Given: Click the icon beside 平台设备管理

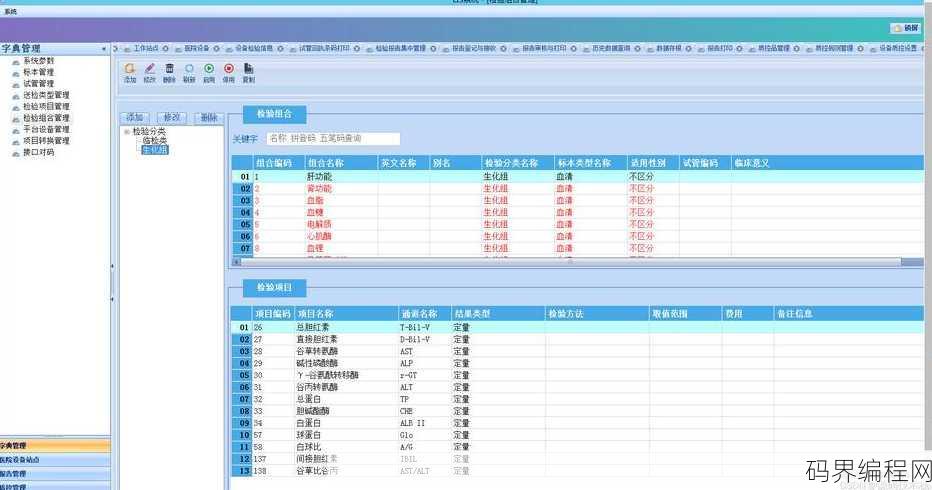Looking at the screenshot, I should 16,130.
